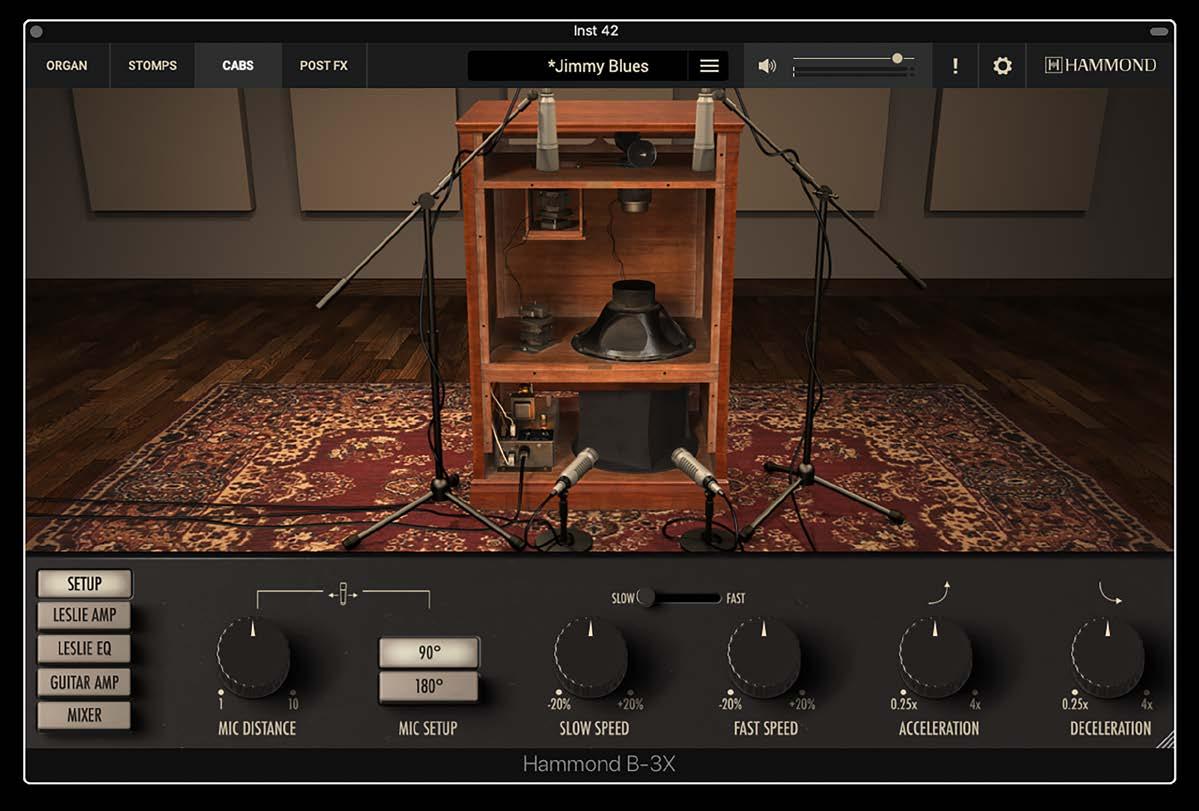Click the SLOW SPEED knob
1199x811 pixels.
pyautogui.click(x=590, y=657)
